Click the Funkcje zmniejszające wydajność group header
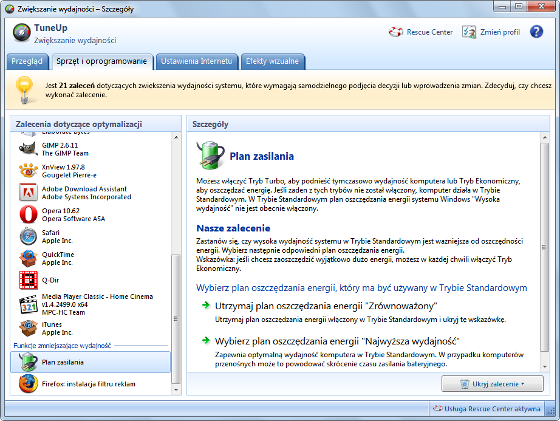This screenshot has height=421, width=560. [62, 345]
